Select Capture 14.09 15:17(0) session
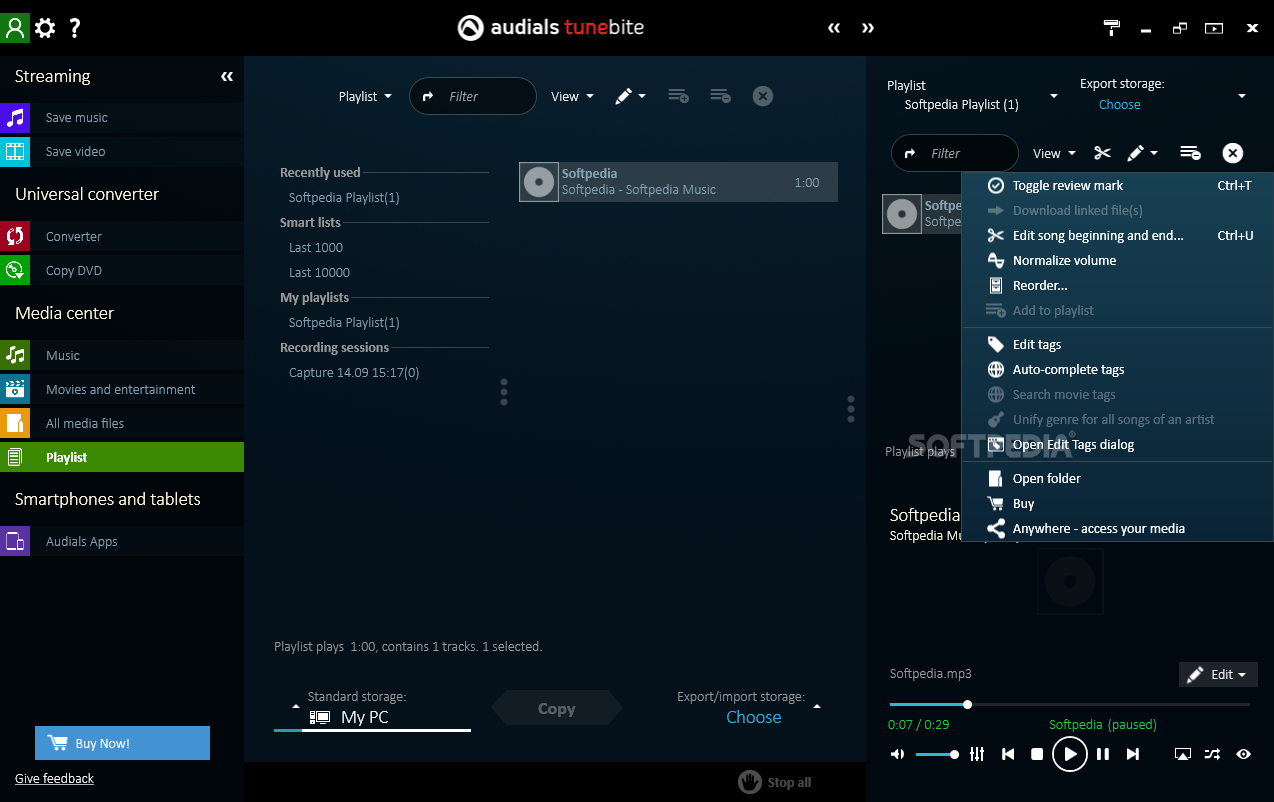 tap(354, 372)
